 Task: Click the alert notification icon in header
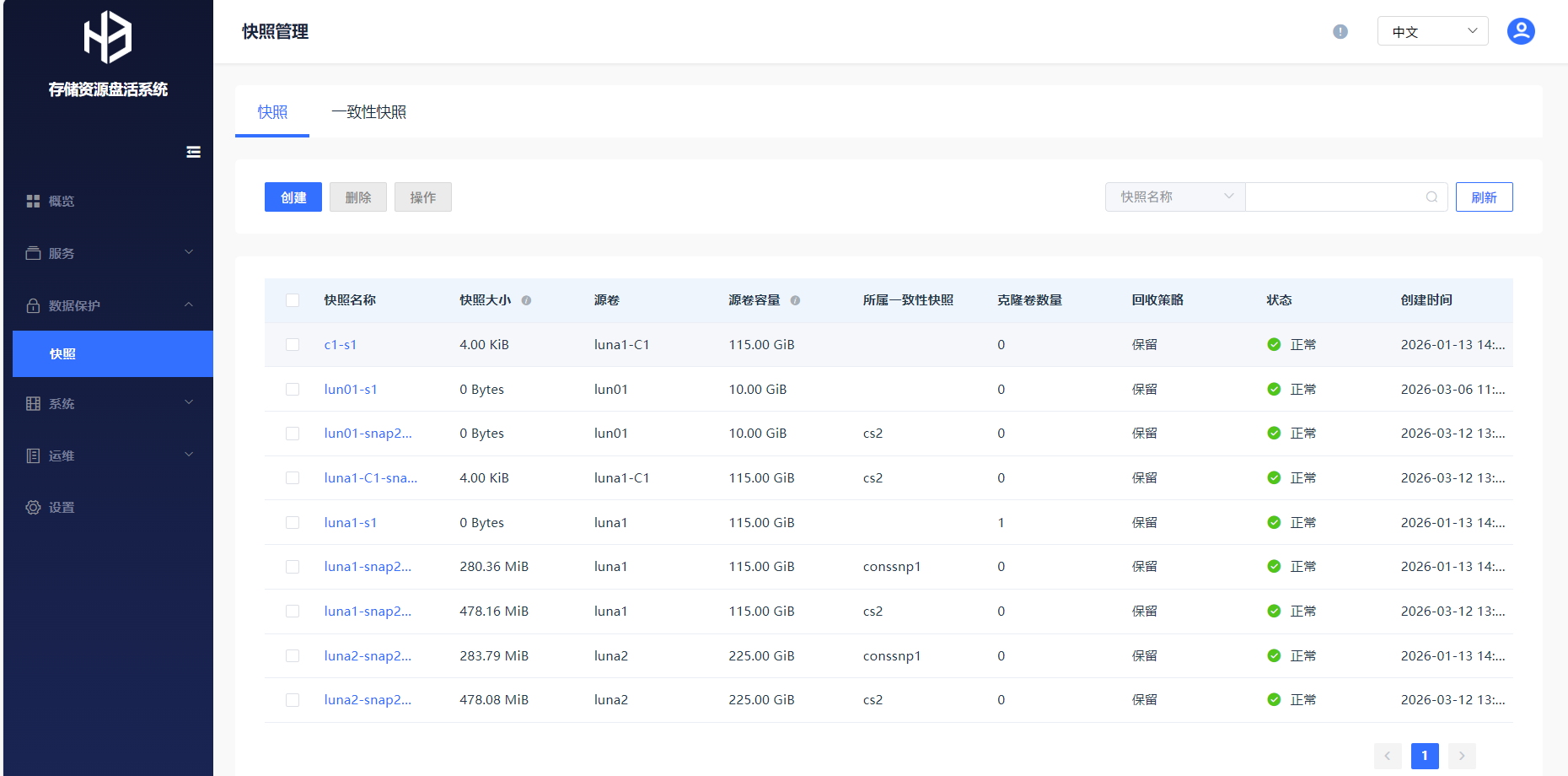[1340, 32]
